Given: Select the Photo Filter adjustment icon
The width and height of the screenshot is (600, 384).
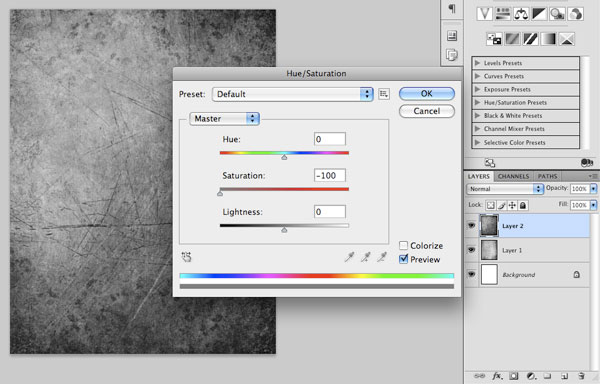Looking at the screenshot, I should [557, 14].
